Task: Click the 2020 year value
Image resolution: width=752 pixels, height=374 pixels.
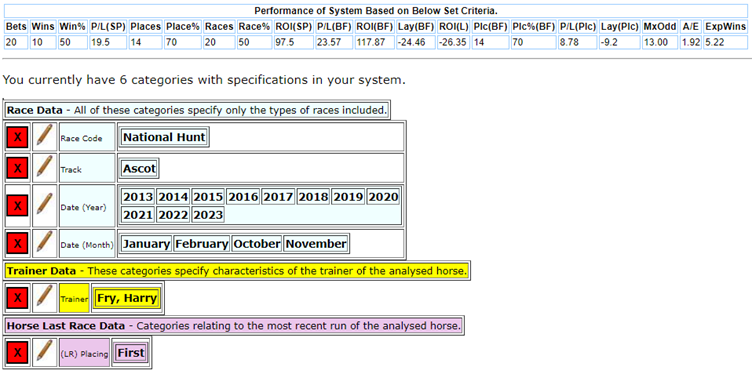Action: (383, 197)
